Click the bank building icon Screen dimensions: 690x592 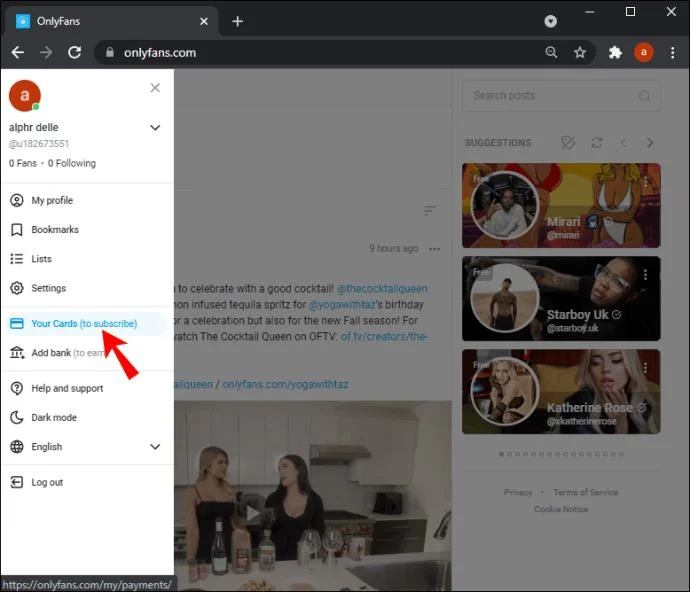17,353
